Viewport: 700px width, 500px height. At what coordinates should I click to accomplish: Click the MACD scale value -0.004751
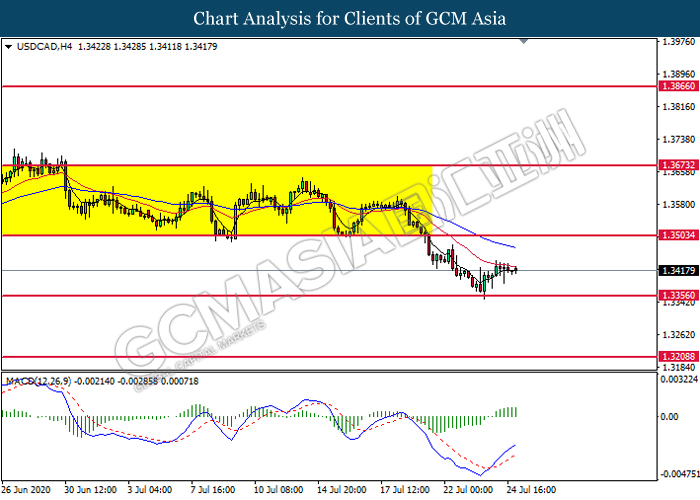pyautogui.click(x=679, y=474)
